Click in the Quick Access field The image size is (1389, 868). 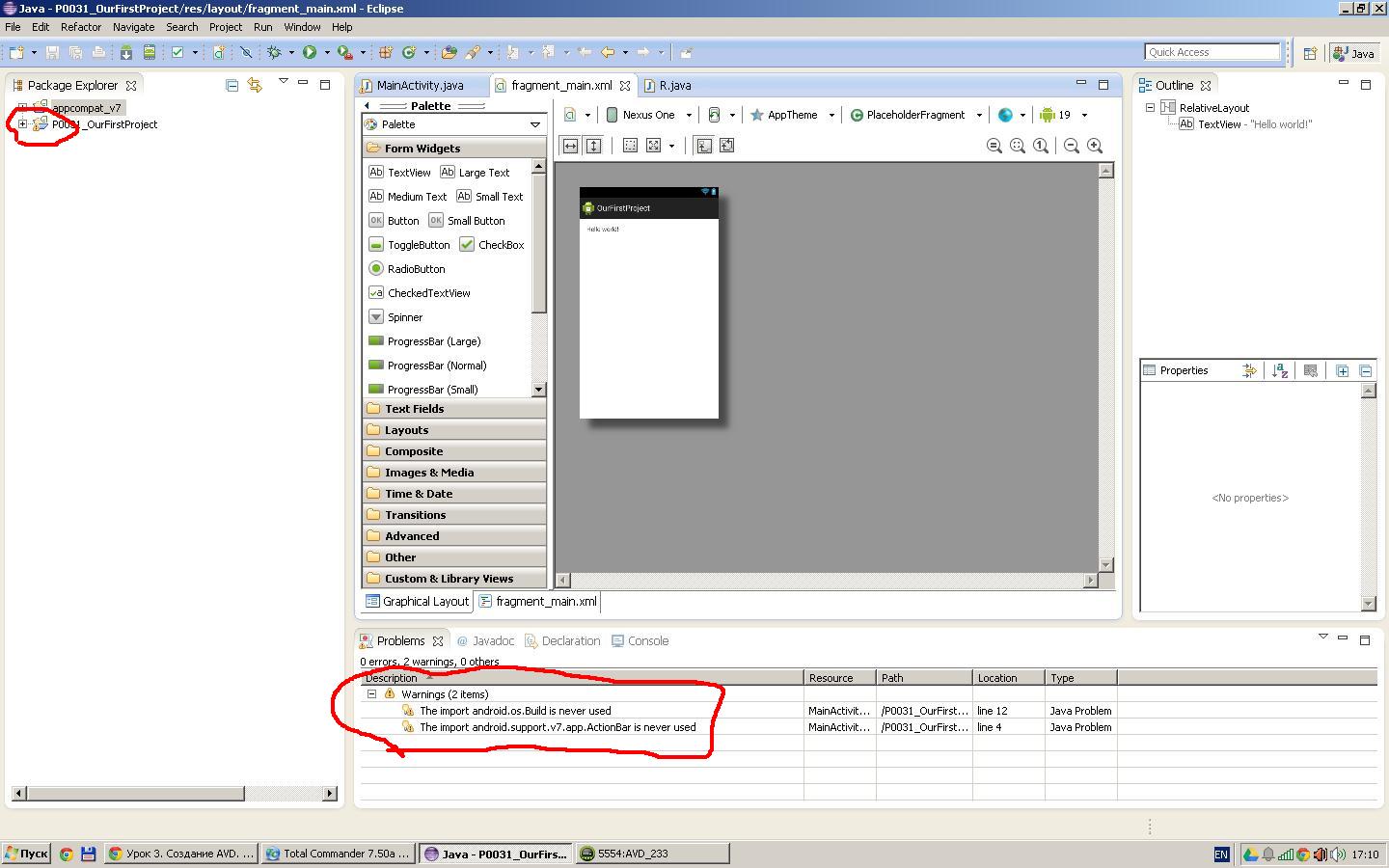[x=1212, y=52]
